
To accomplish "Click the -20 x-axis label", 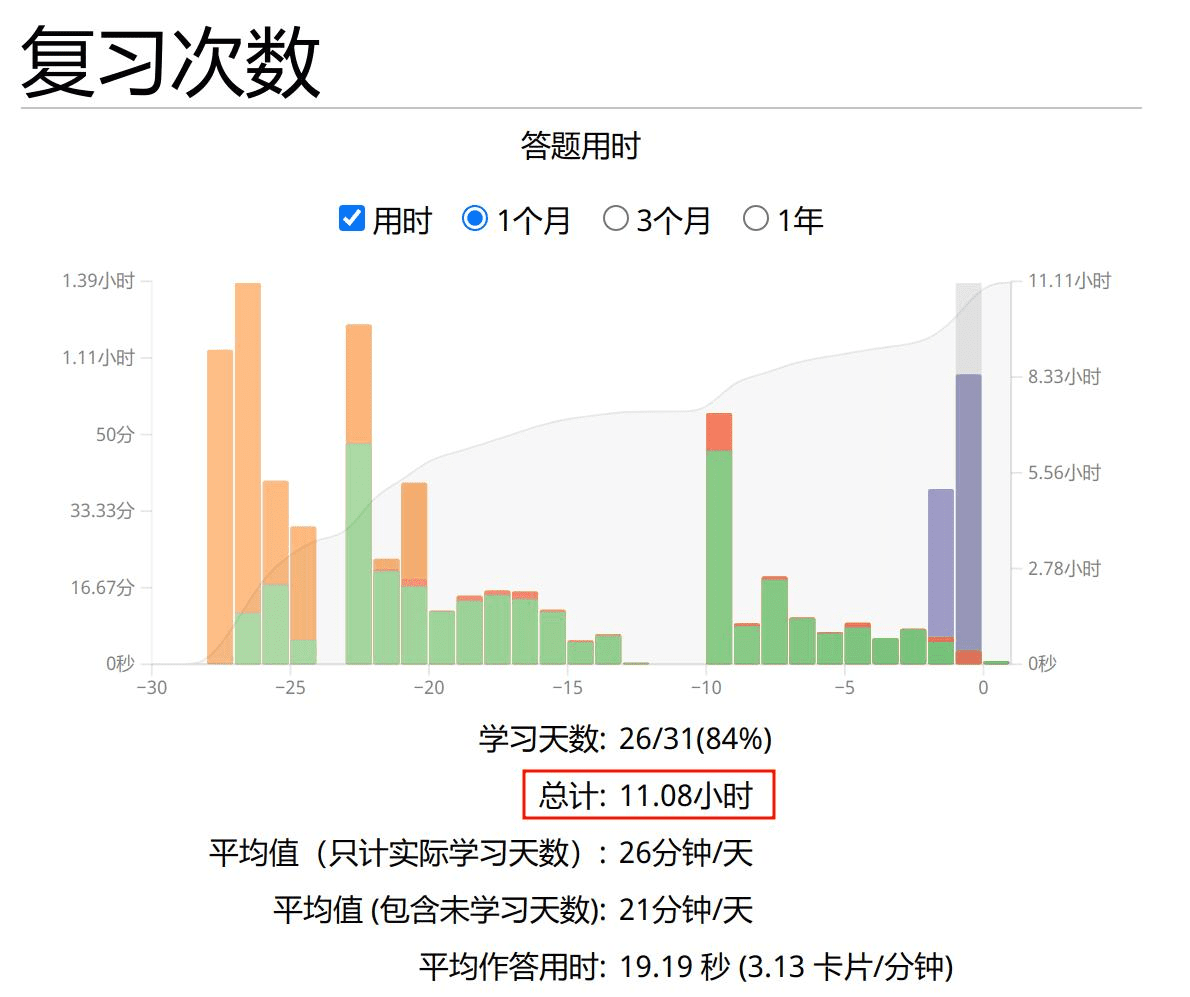I will [x=429, y=687].
